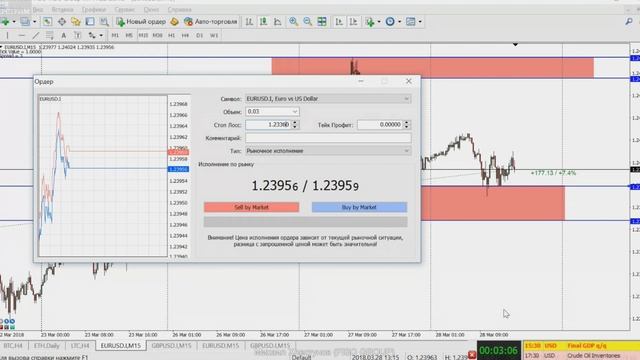The image size is (640, 360).
Task: Switch timeframe to M1
Action: (x=115, y=36)
